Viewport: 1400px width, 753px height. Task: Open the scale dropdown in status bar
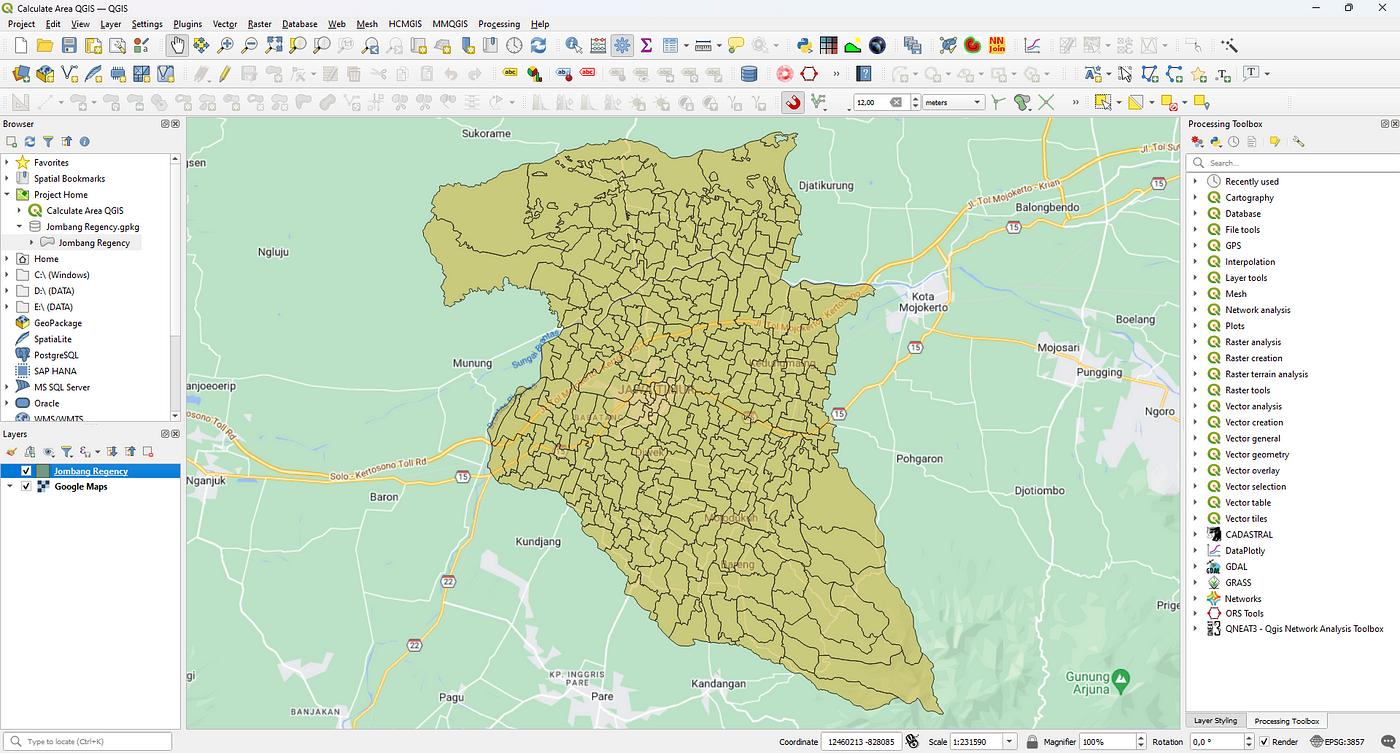(x=1008, y=741)
